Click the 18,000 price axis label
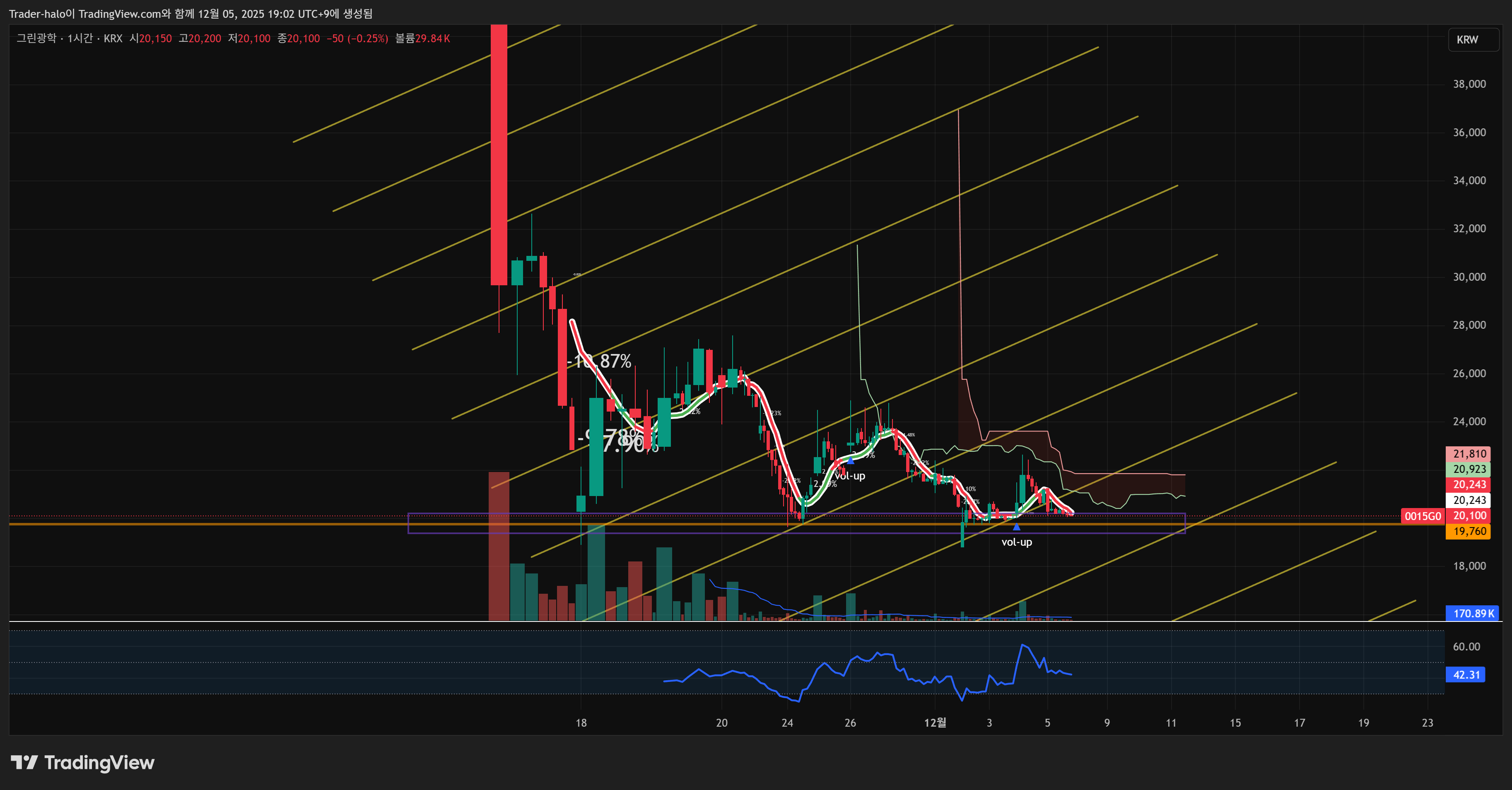 (x=1469, y=566)
